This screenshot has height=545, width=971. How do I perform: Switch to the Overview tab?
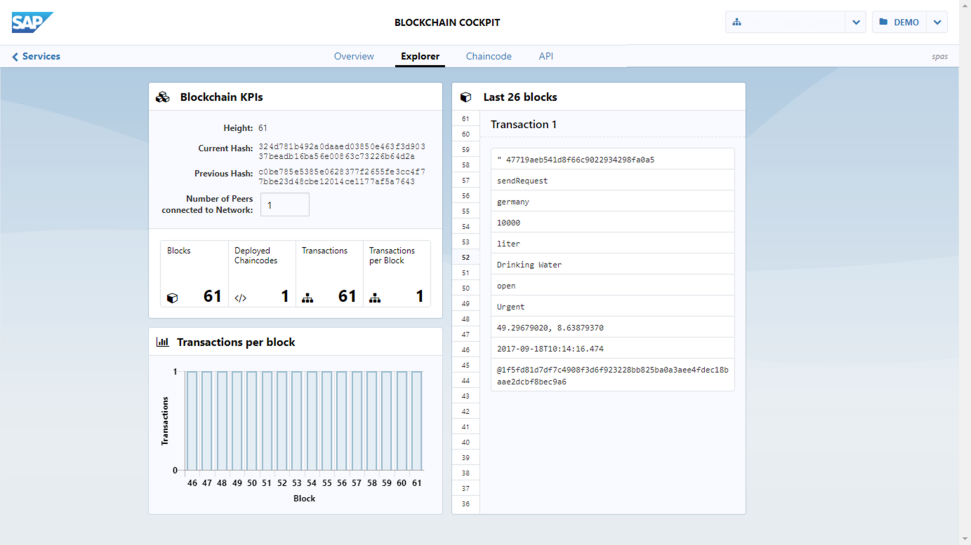click(354, 56)
